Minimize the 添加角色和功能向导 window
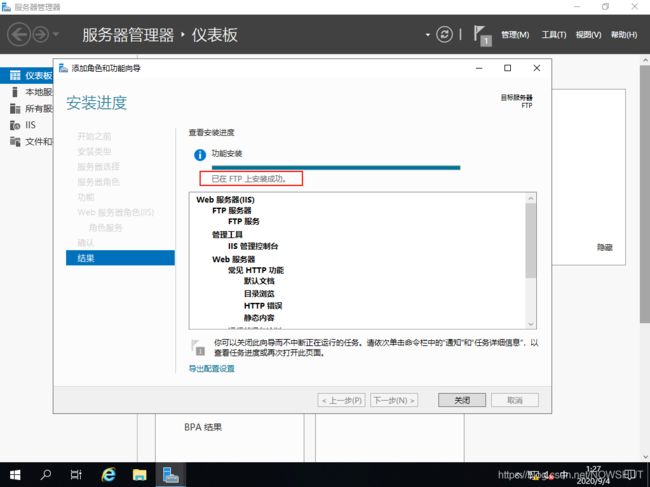 coord(479,68)
